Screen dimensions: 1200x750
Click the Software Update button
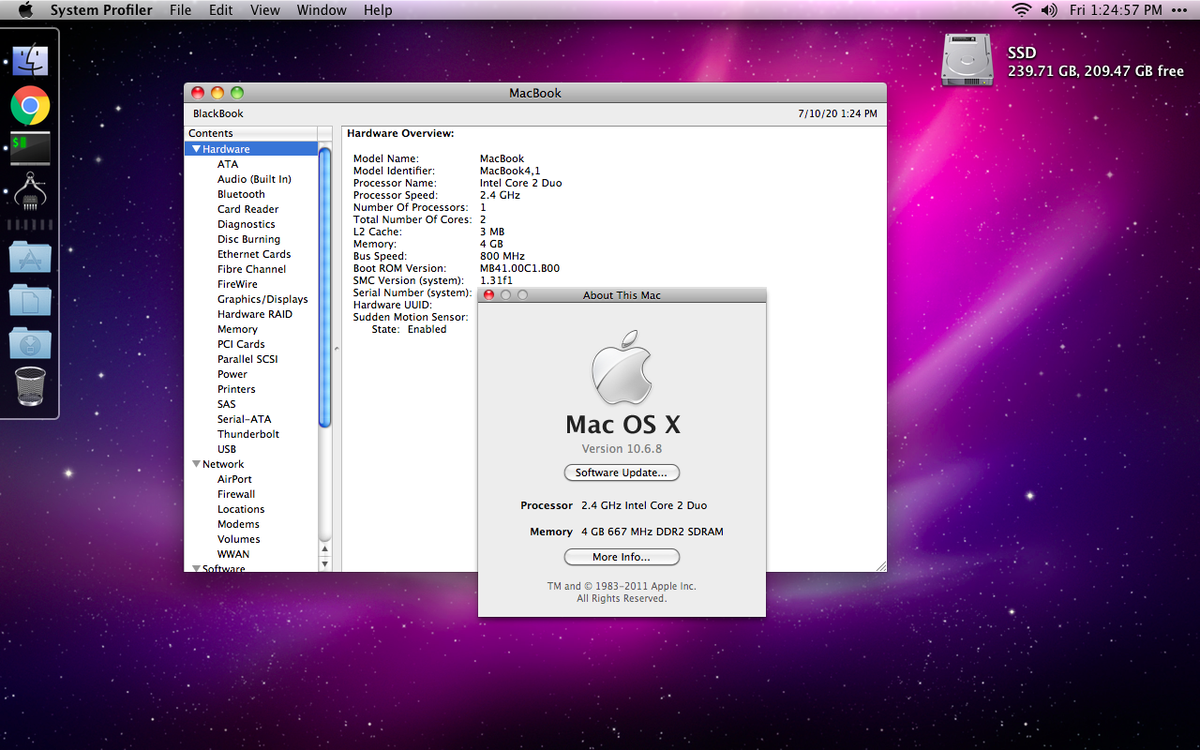(x=622, y=472)
